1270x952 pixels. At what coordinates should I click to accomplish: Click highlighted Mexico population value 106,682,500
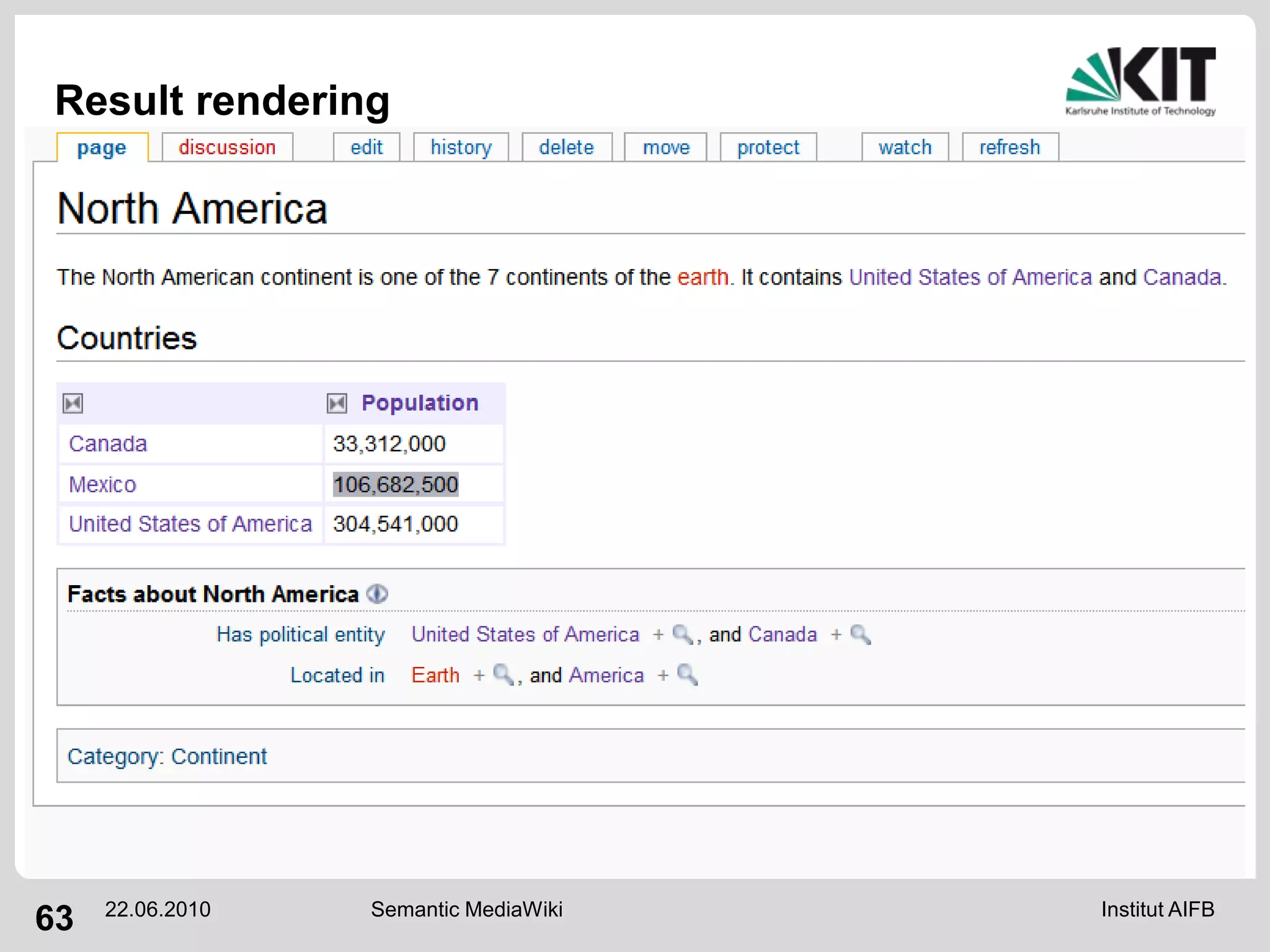(x=396, y=485)
